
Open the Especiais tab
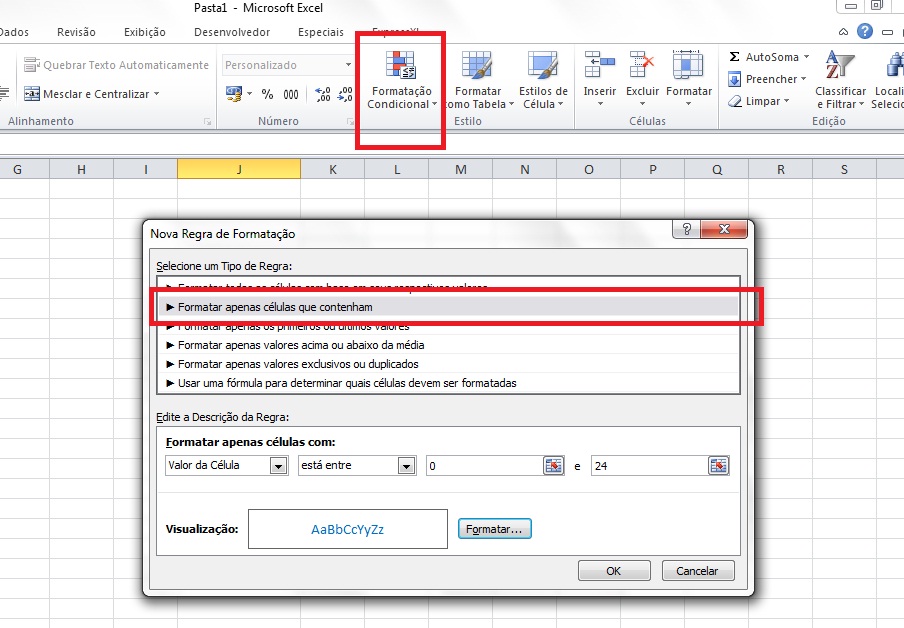coord(321,32)
